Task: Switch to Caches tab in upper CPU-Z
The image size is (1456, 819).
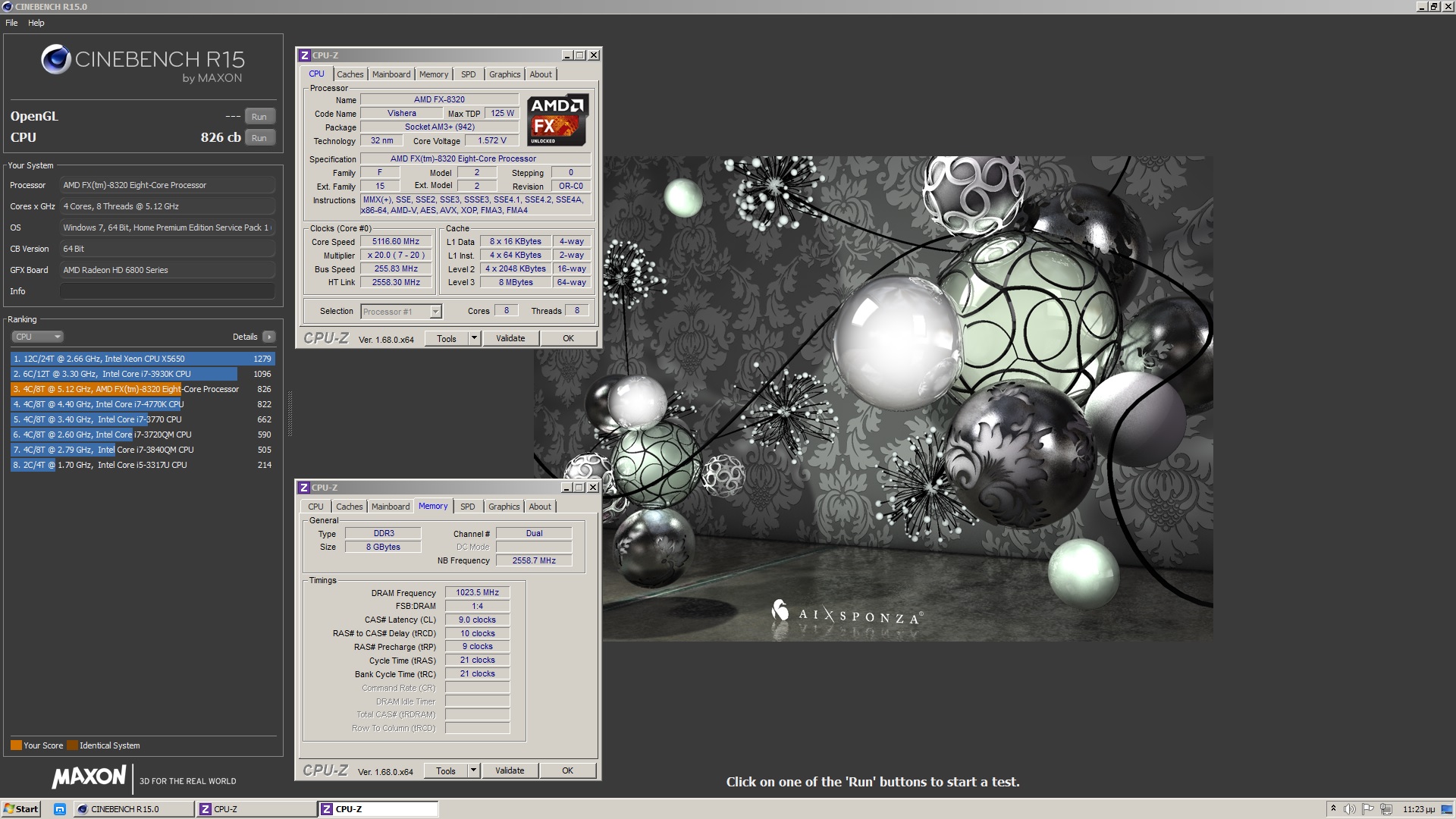Action: [x=350, y=74]
